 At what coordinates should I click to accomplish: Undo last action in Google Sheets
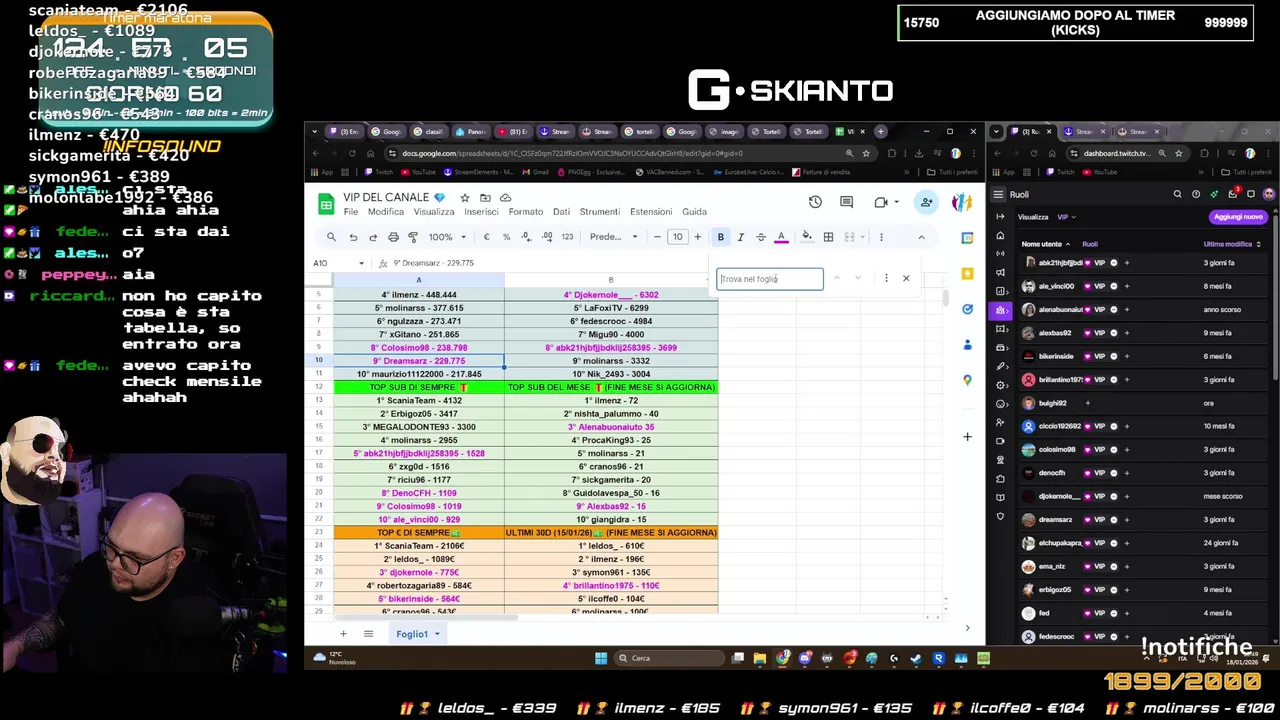(x=353, y=237)
